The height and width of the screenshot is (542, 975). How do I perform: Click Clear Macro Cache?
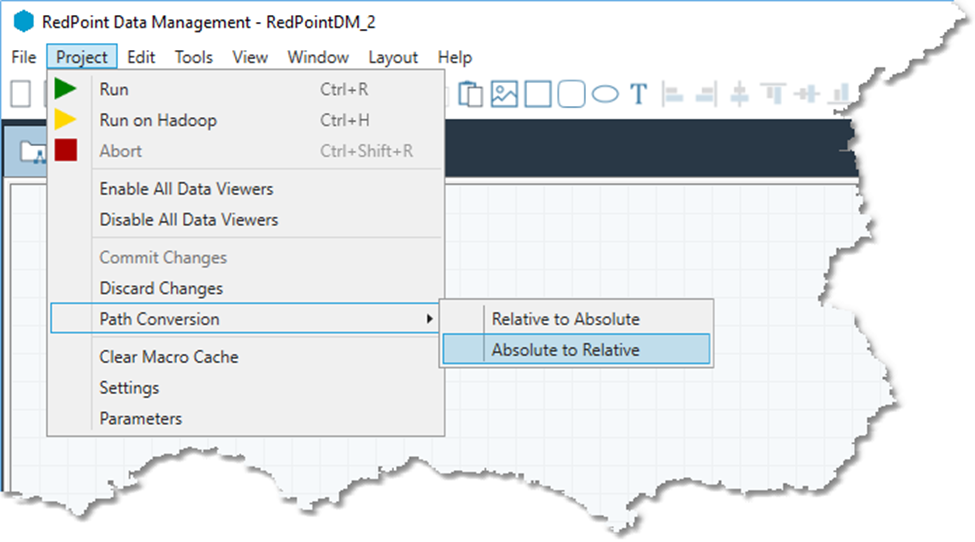click(x=169, y=357)
